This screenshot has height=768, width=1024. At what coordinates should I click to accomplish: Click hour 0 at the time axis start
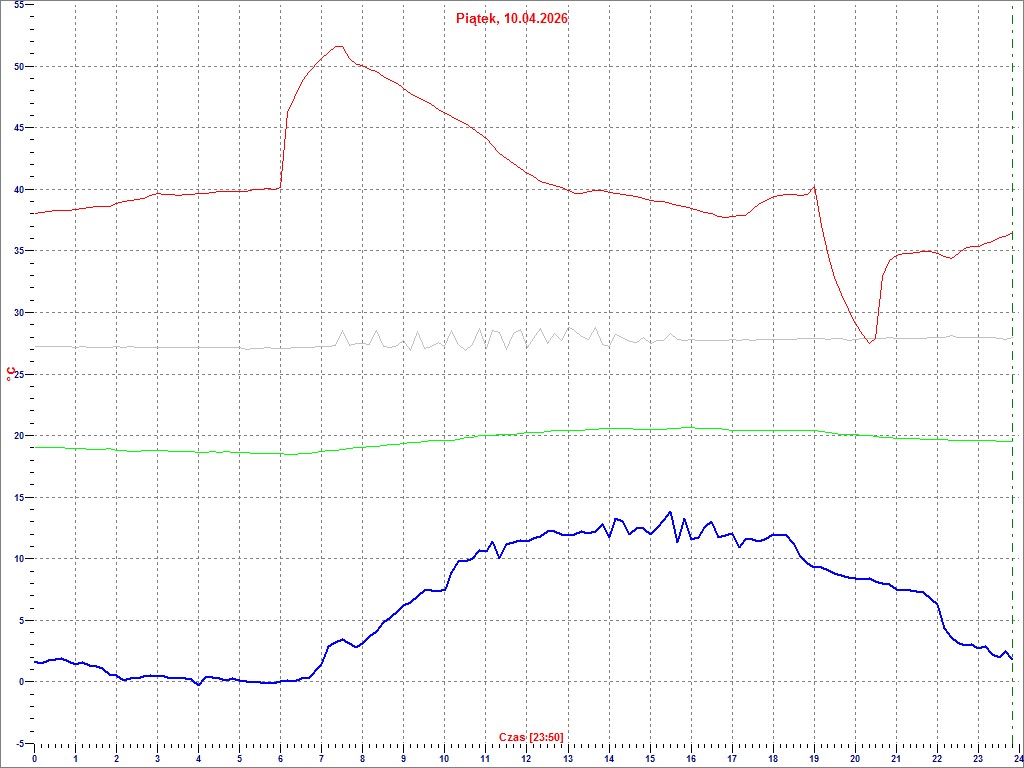[34, 759]
